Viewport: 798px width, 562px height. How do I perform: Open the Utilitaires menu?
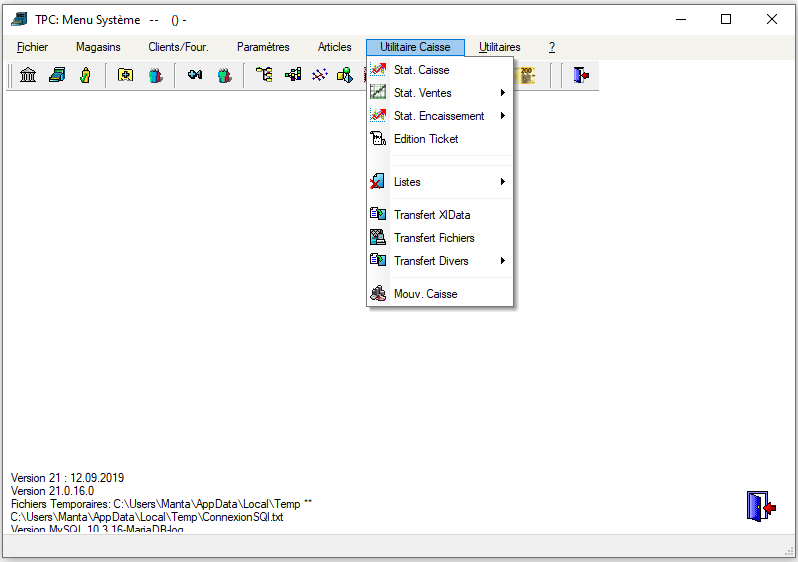500,47
